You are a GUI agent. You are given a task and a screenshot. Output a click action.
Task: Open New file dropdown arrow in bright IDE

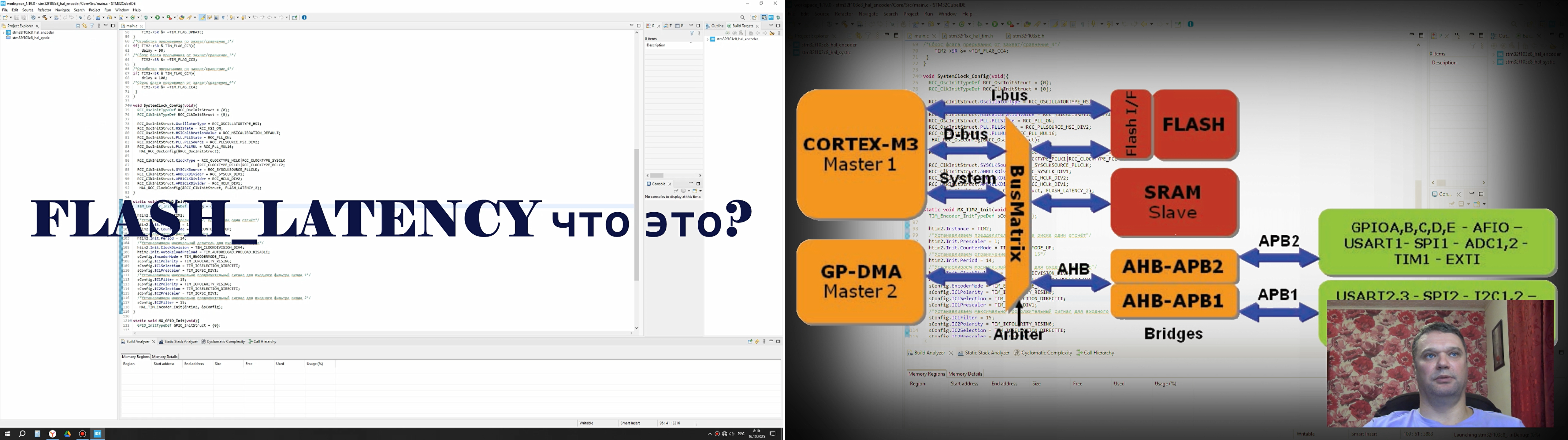point(11,18)
